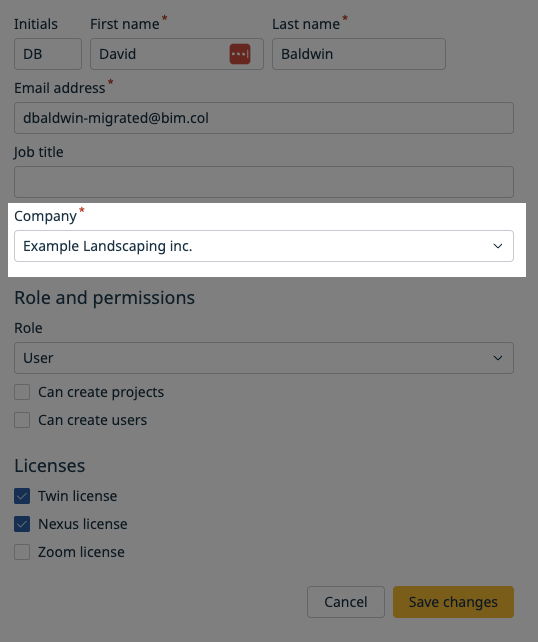Enable Can create users checkbox
The height and width of the screenshot is (642, 538).
[22, 420]
